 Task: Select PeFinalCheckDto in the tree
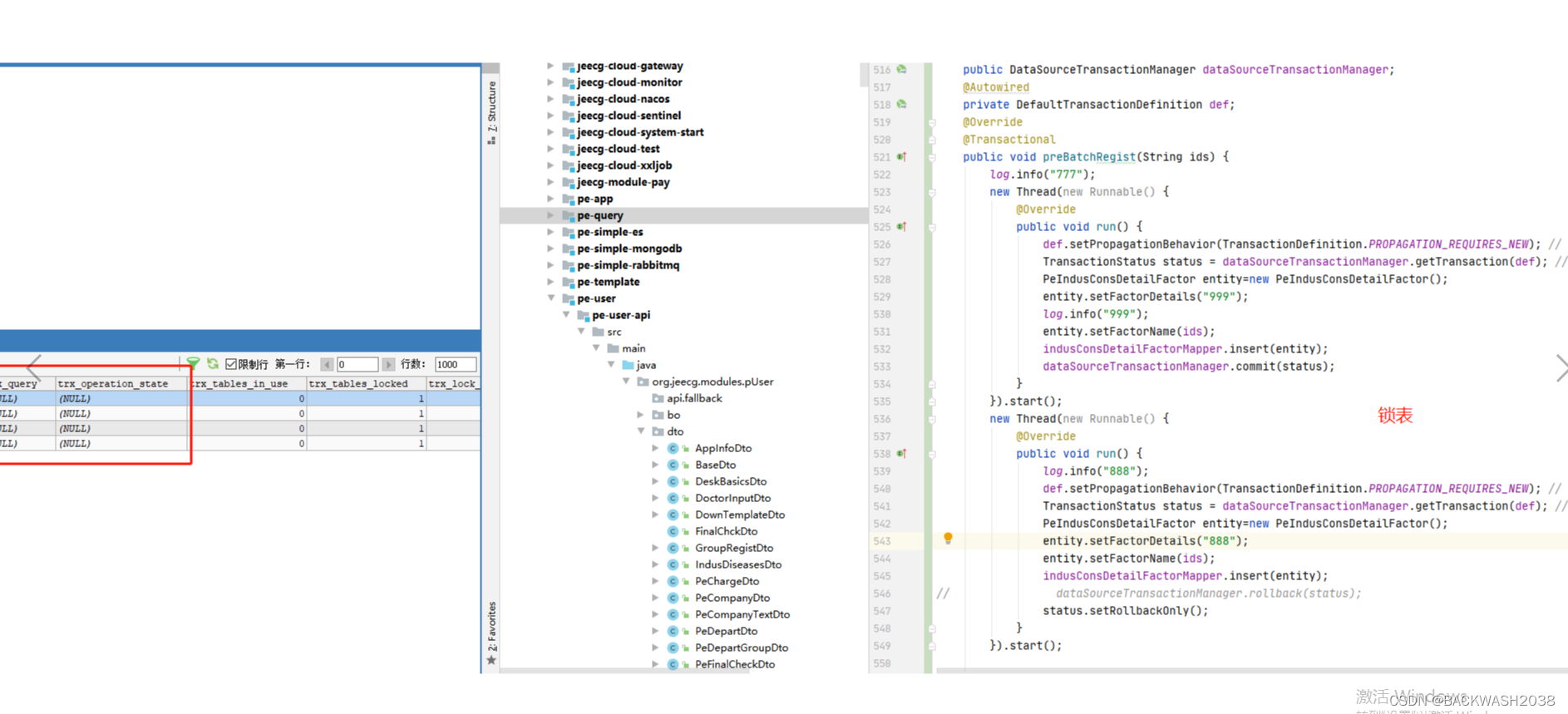[735, 664]
